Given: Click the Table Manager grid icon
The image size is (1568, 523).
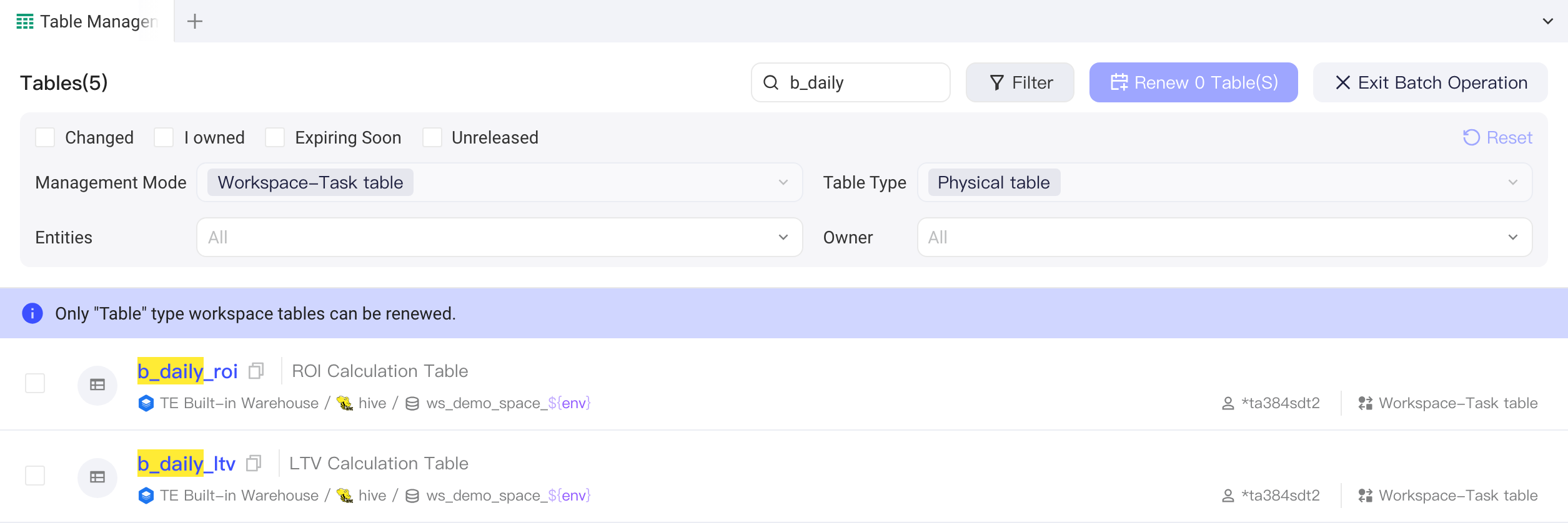Looking at the screenshot, I should [25, 21].
